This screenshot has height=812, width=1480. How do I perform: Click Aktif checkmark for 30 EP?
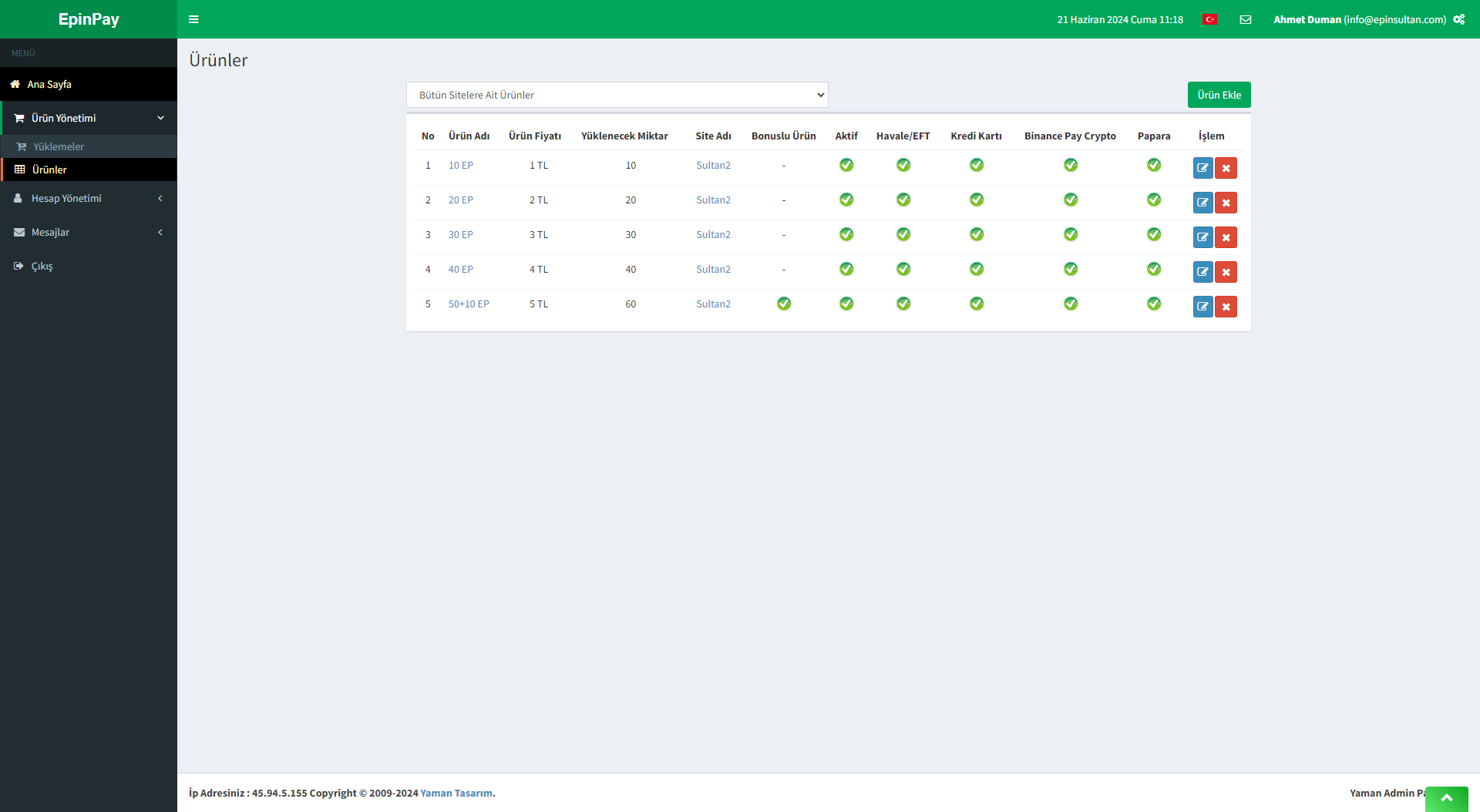pos(846,234)
